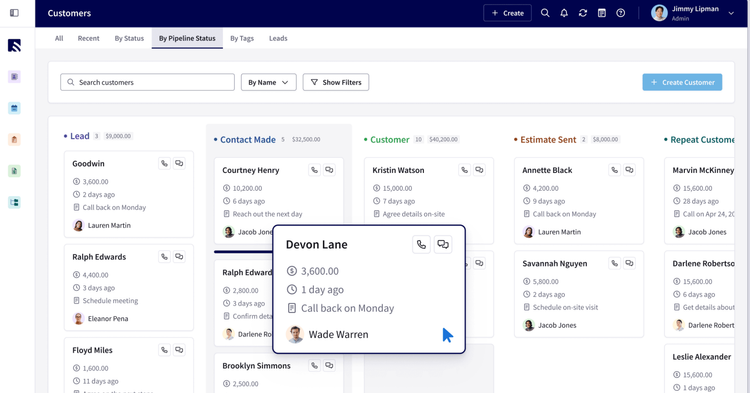This screenshot has height=393, width=750.
Task: Click the Create Customer button
Action: pos(682,82)
